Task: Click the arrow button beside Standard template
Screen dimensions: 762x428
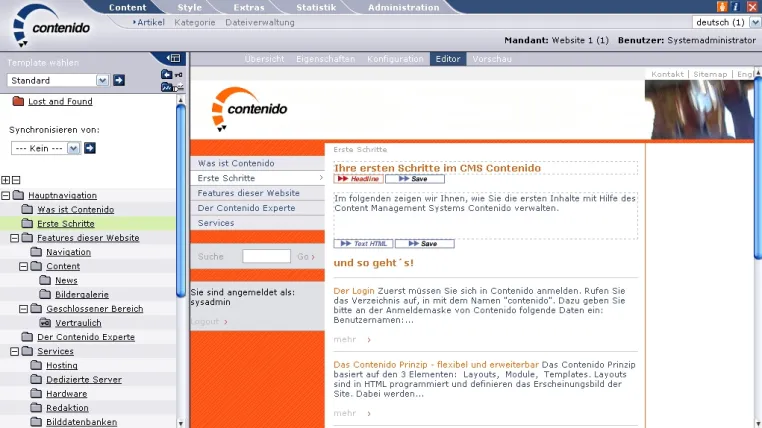Action: pyautogui.click(x=119, y=80)
